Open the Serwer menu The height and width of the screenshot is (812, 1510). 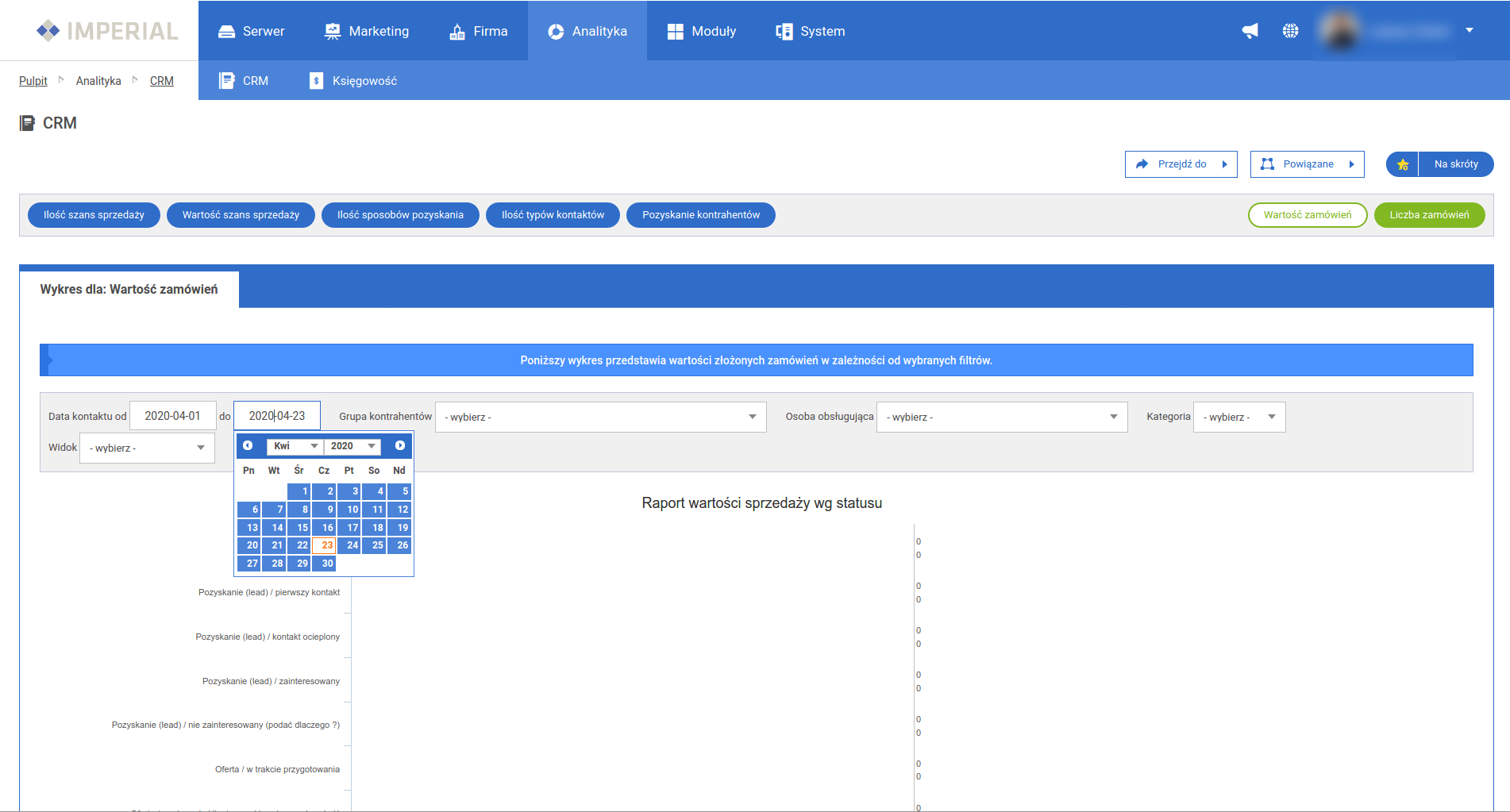(251, 31)
